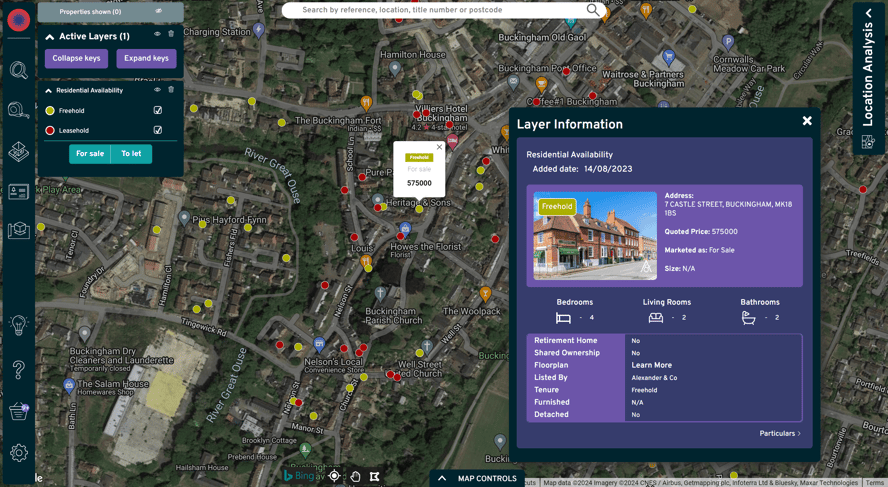Open the shopping basket icon
Screen dimensions: 888x487
pos(18,412)
